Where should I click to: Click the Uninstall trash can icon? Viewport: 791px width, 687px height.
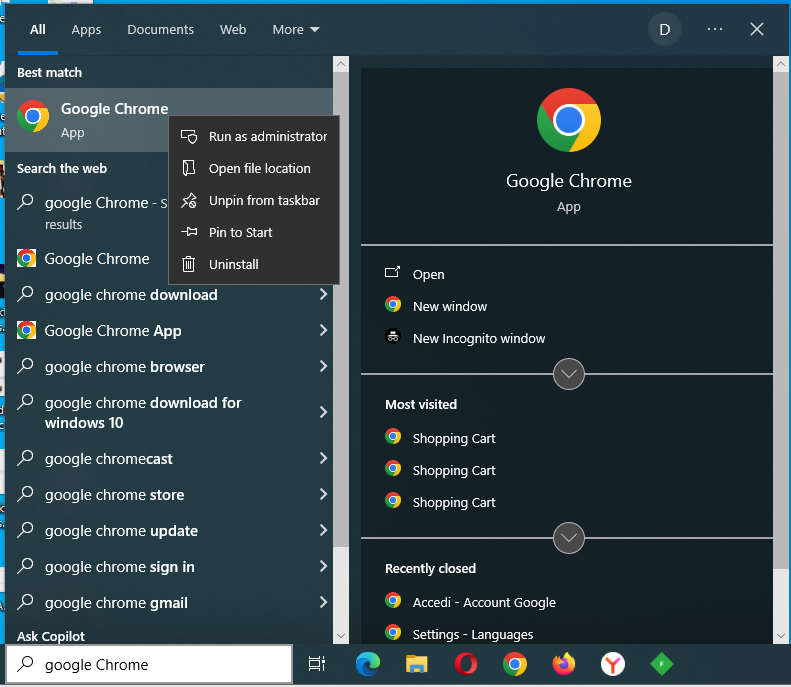pos(189,264)
